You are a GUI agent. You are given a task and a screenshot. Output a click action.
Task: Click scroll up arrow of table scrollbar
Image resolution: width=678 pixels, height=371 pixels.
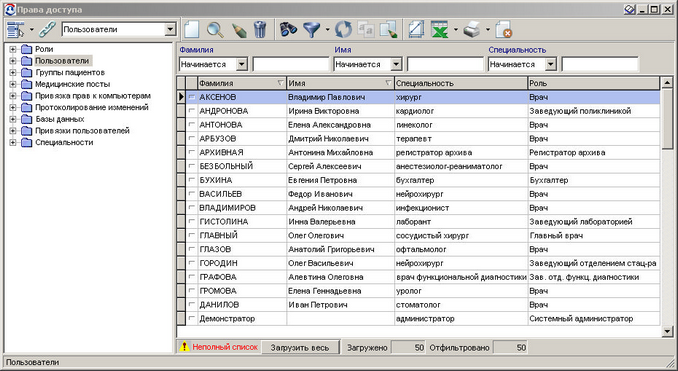pyautogui.click(x=667, y=82)
